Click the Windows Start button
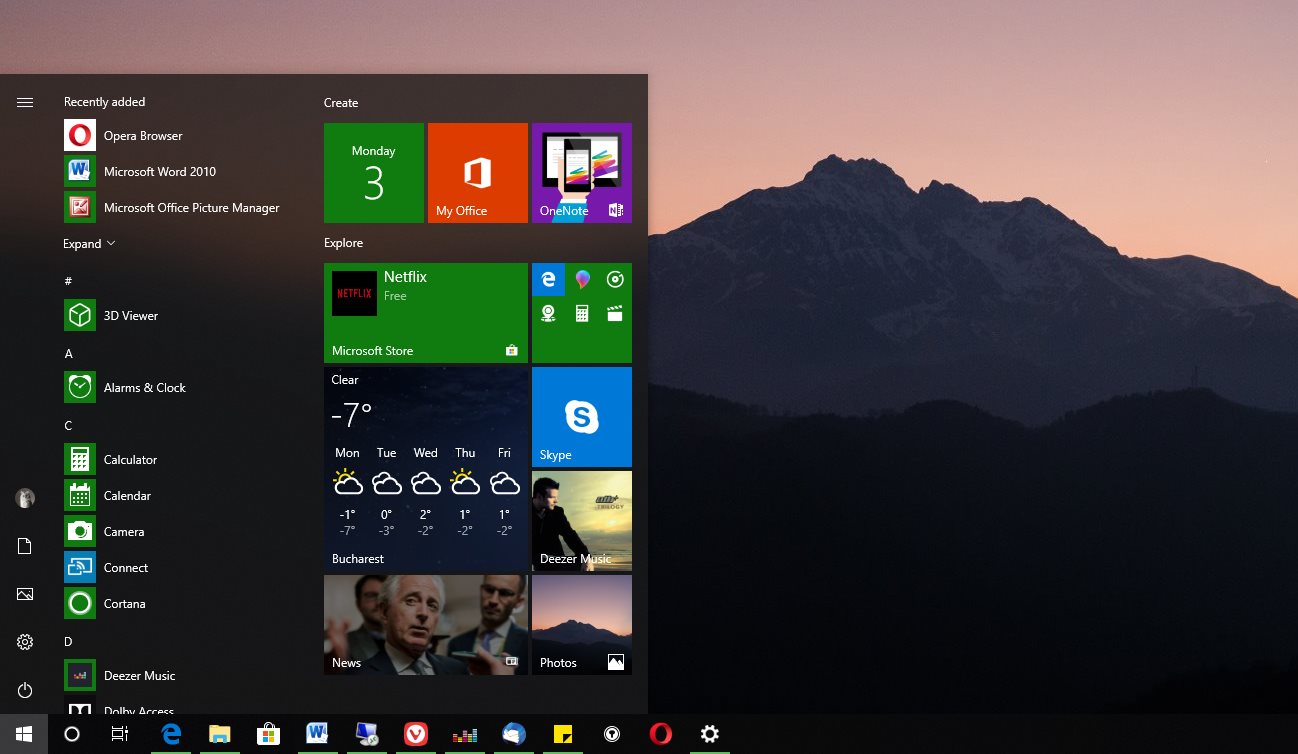The width and height of the screenshot is (1298, 754). coord(24,734)
